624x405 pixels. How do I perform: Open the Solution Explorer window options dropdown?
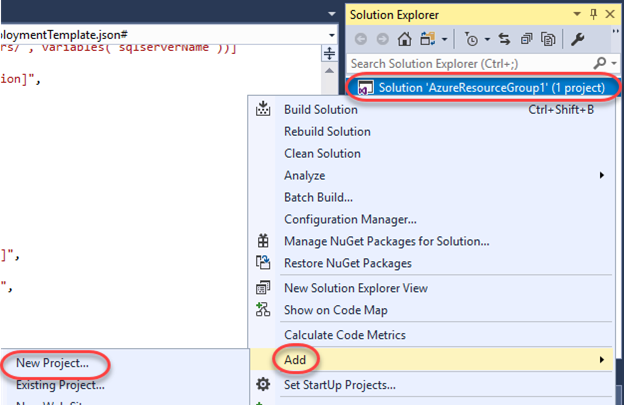pyautogui.click(x=577, y=14)
